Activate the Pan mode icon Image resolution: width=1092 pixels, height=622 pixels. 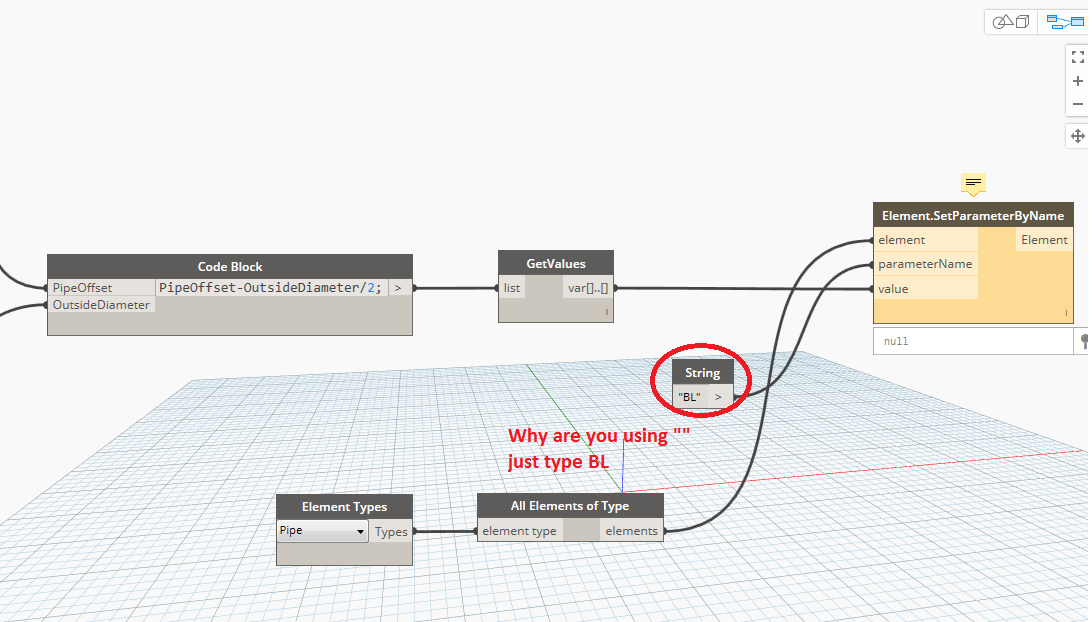[1077, 136]
